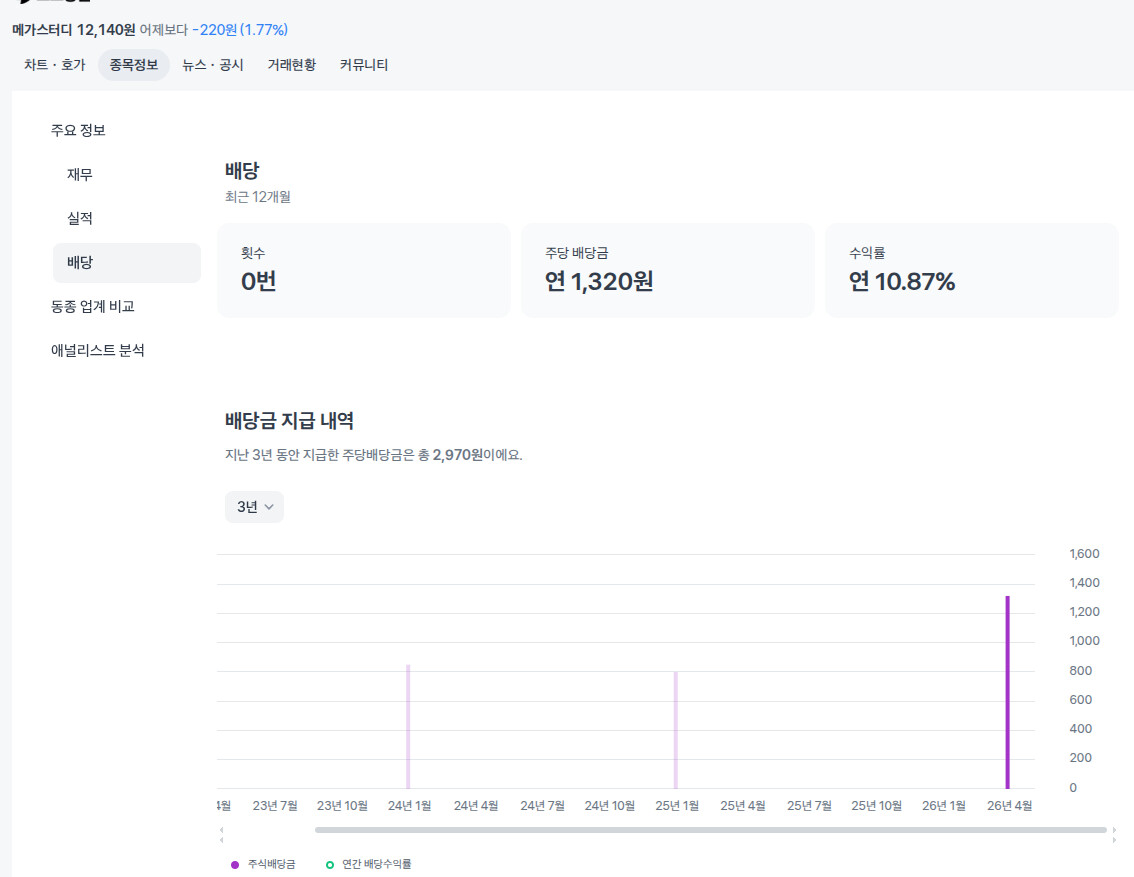The width and height of the screenshot is (1134, 877).
Task: Click the chart's horizontal scrollbar thumb
Action: tap(710, 830)
